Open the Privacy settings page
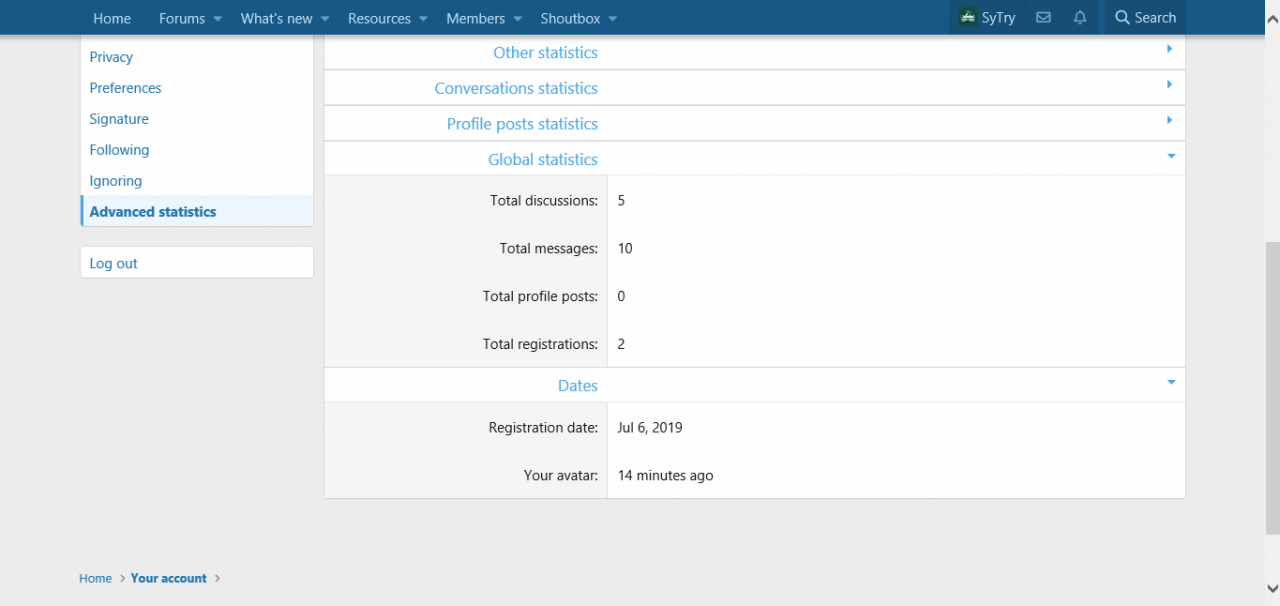Viewport: 1280px width, 606px height. pyautogui.click(x=111, y=57)
